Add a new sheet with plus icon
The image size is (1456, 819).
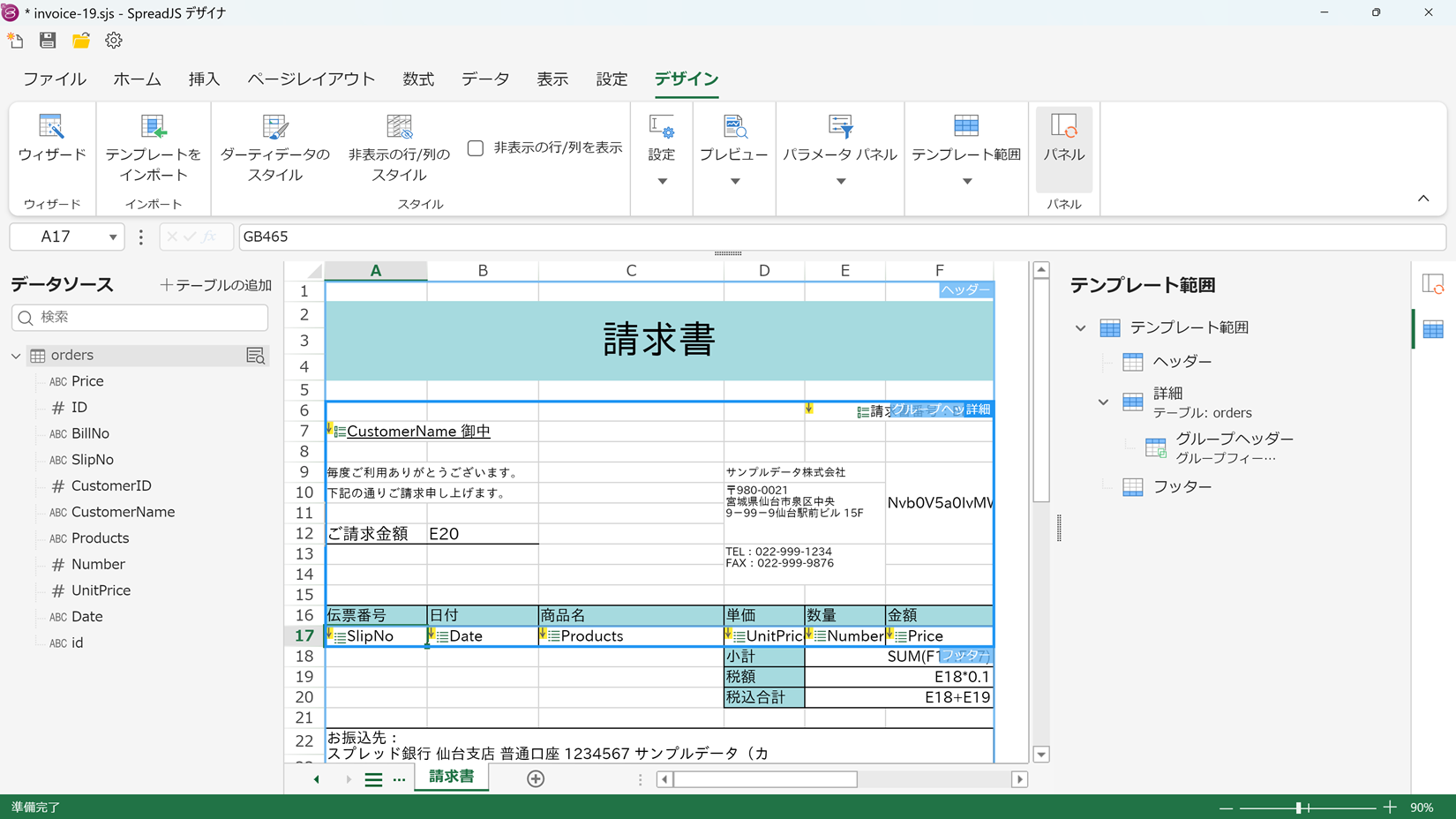(x=536, y=779)
